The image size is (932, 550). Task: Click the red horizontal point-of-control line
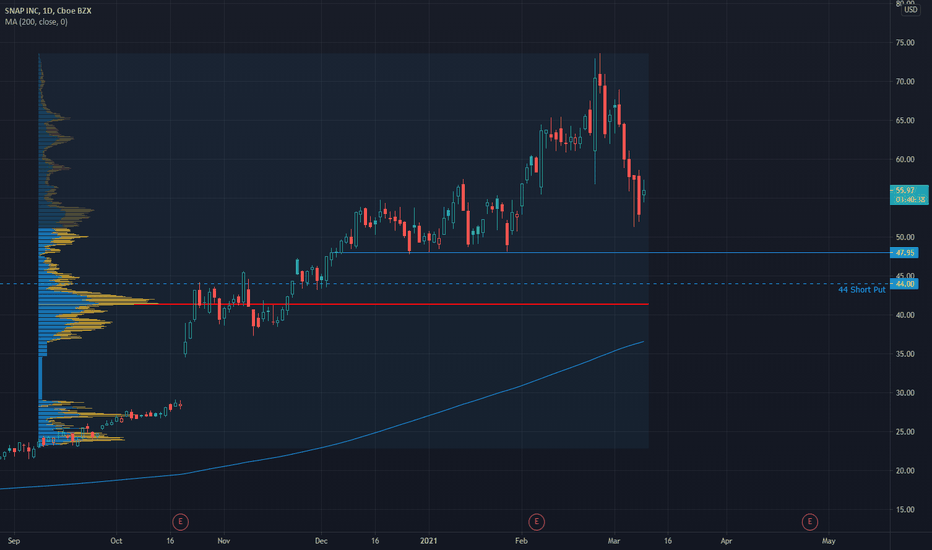point(391,304)
